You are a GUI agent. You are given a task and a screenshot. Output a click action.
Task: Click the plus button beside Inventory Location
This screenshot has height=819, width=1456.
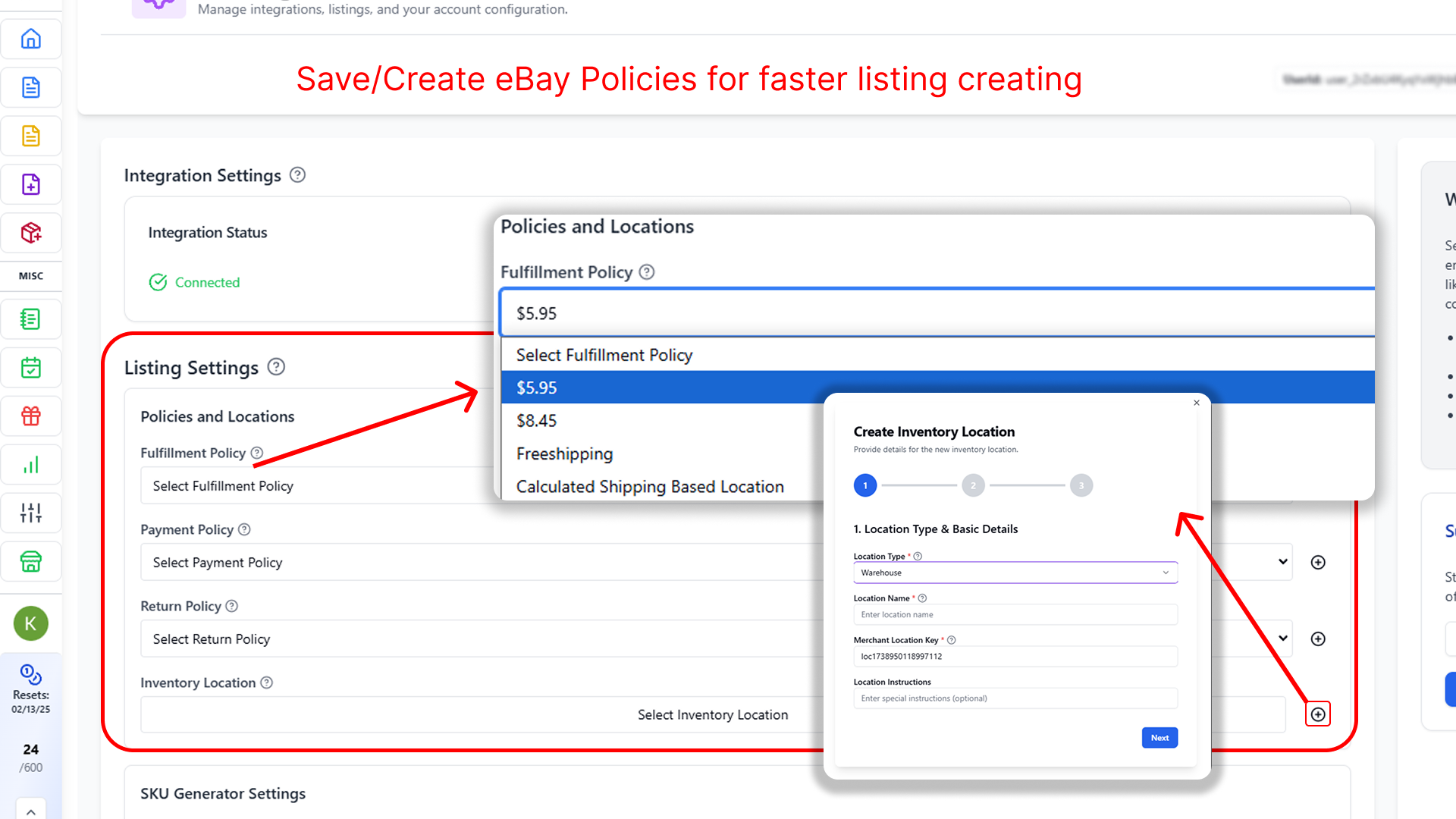[1318, 714]
